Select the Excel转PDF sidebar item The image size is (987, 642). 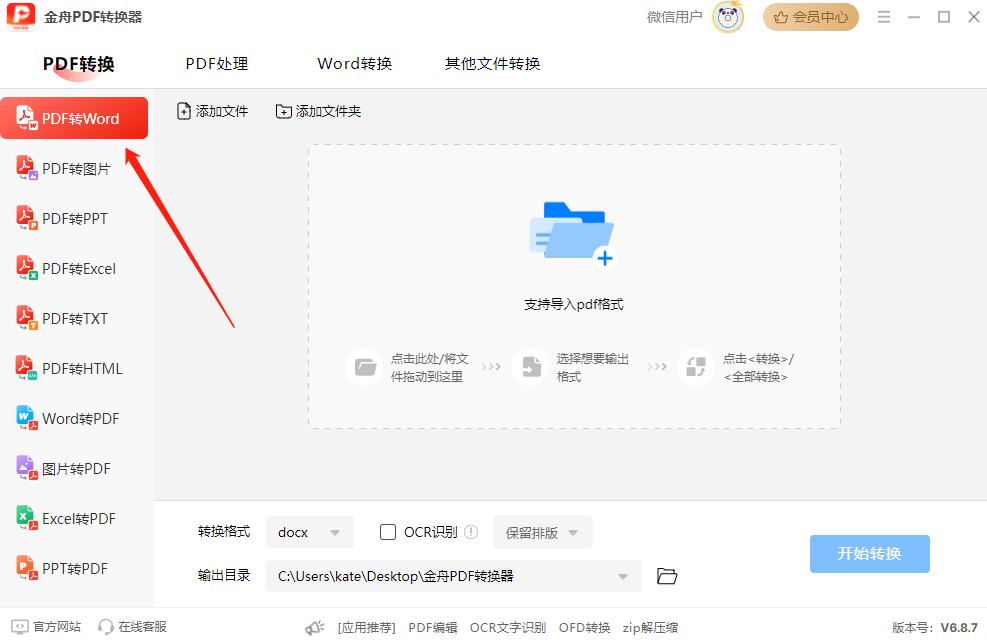point(74,519)
